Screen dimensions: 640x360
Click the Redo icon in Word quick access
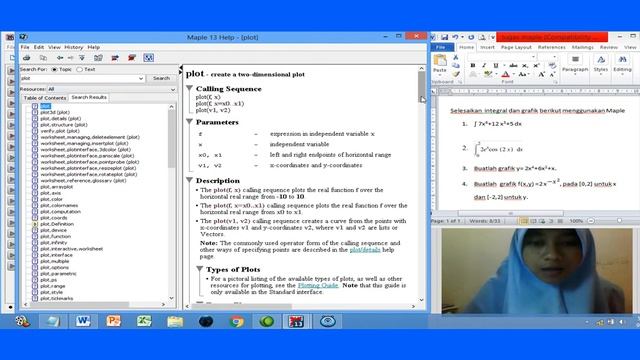(471, 37)
